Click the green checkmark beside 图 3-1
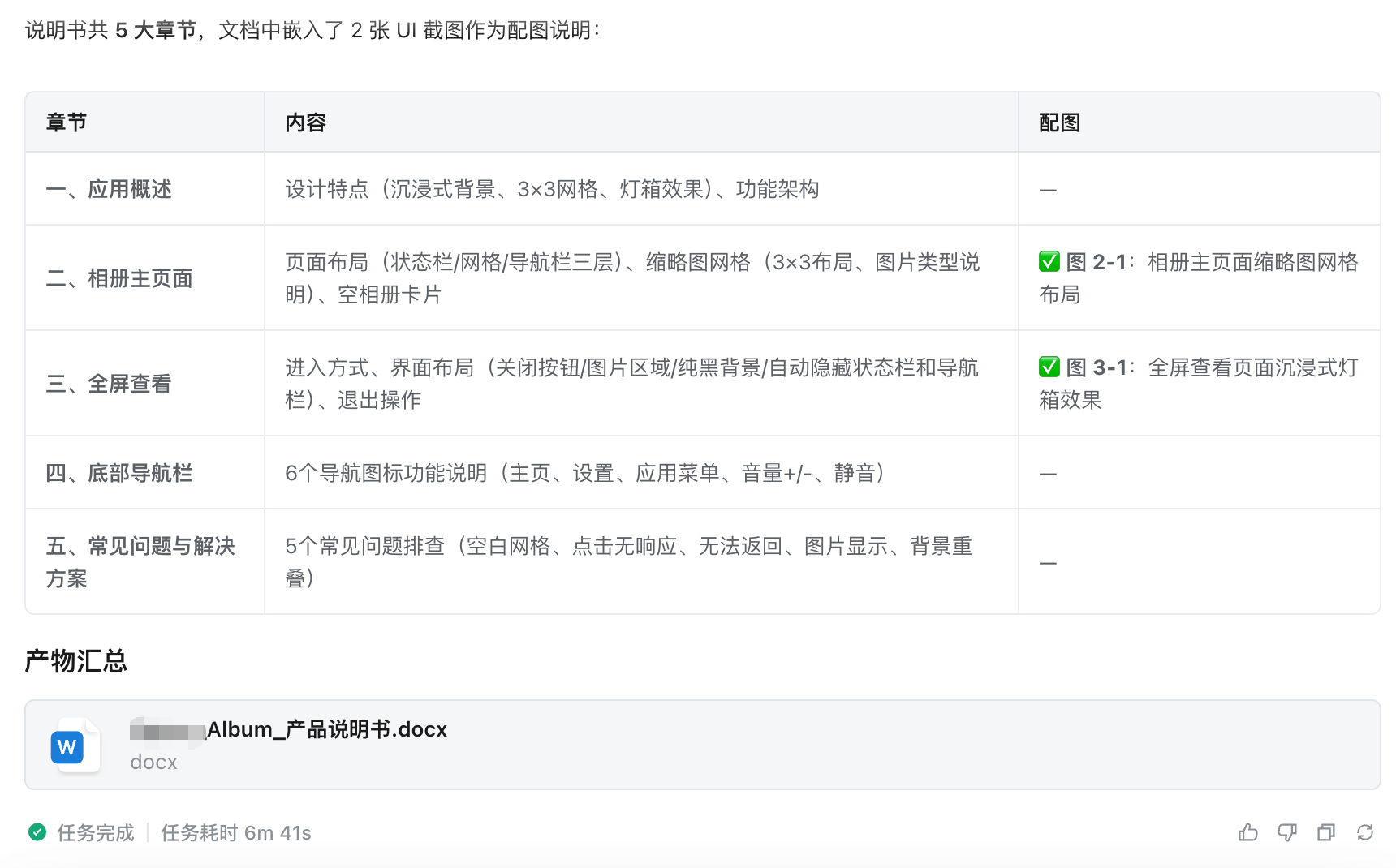 1049,367
